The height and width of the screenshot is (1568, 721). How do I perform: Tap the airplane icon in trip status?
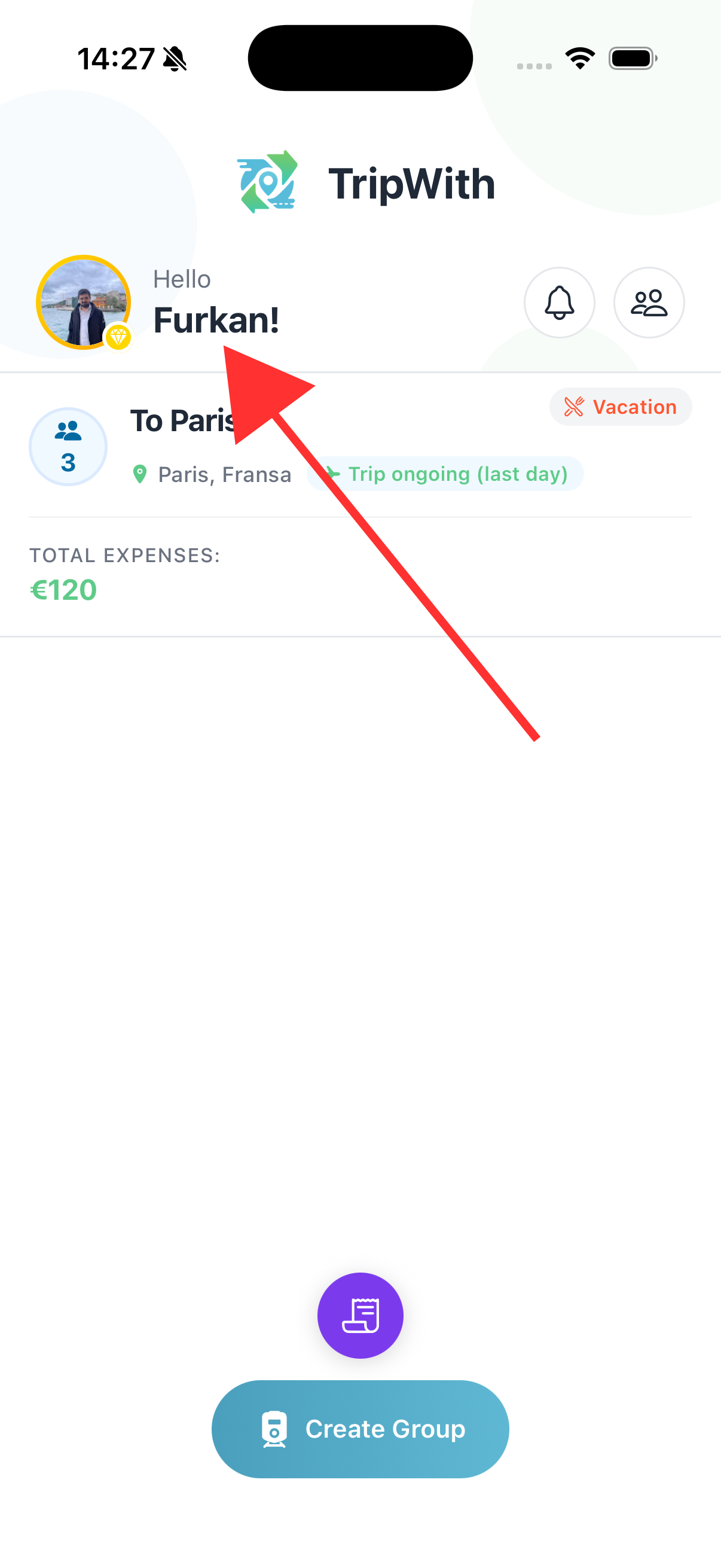pos(332,474)
